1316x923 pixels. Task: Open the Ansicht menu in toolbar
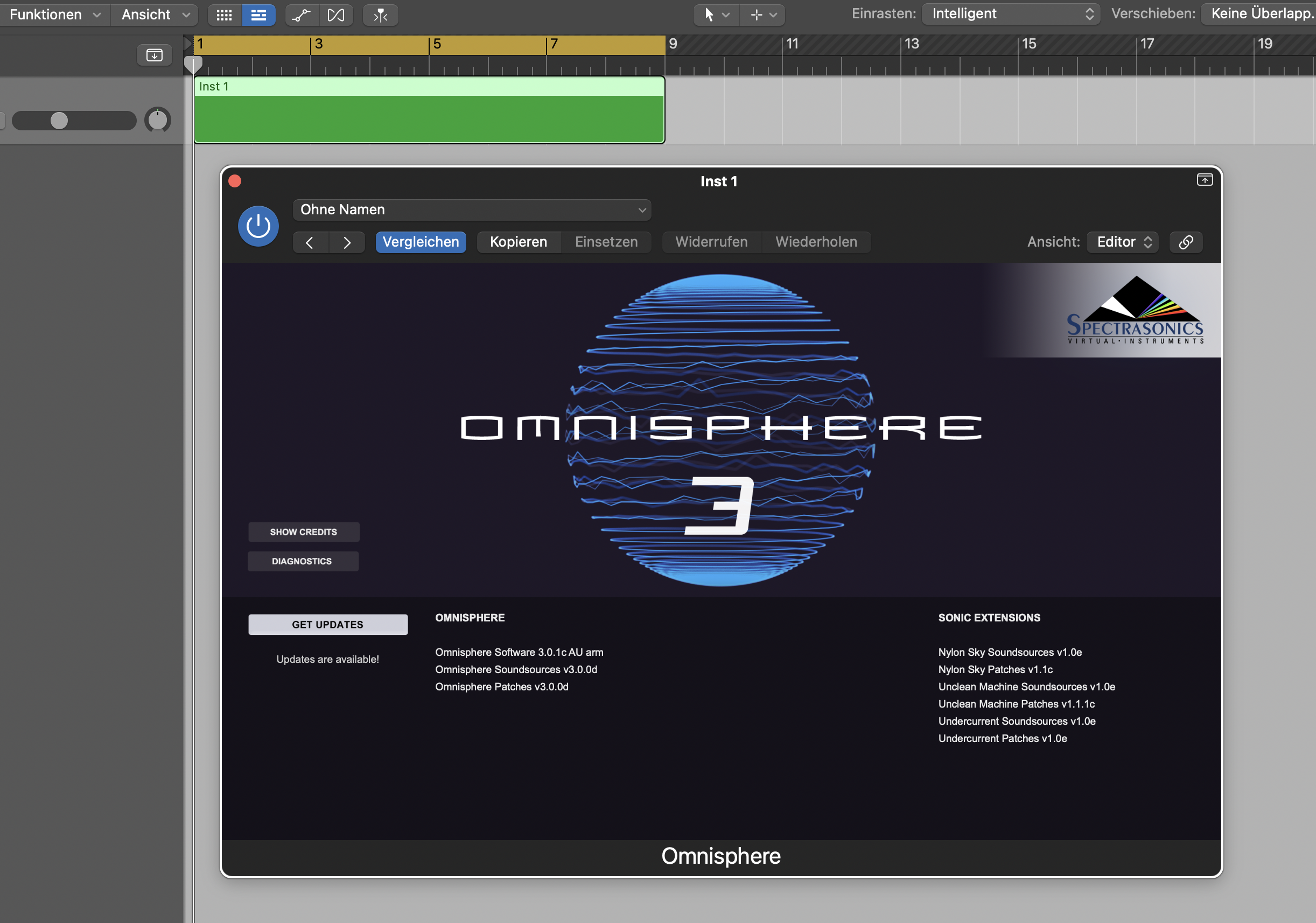(x=155, y=15)
